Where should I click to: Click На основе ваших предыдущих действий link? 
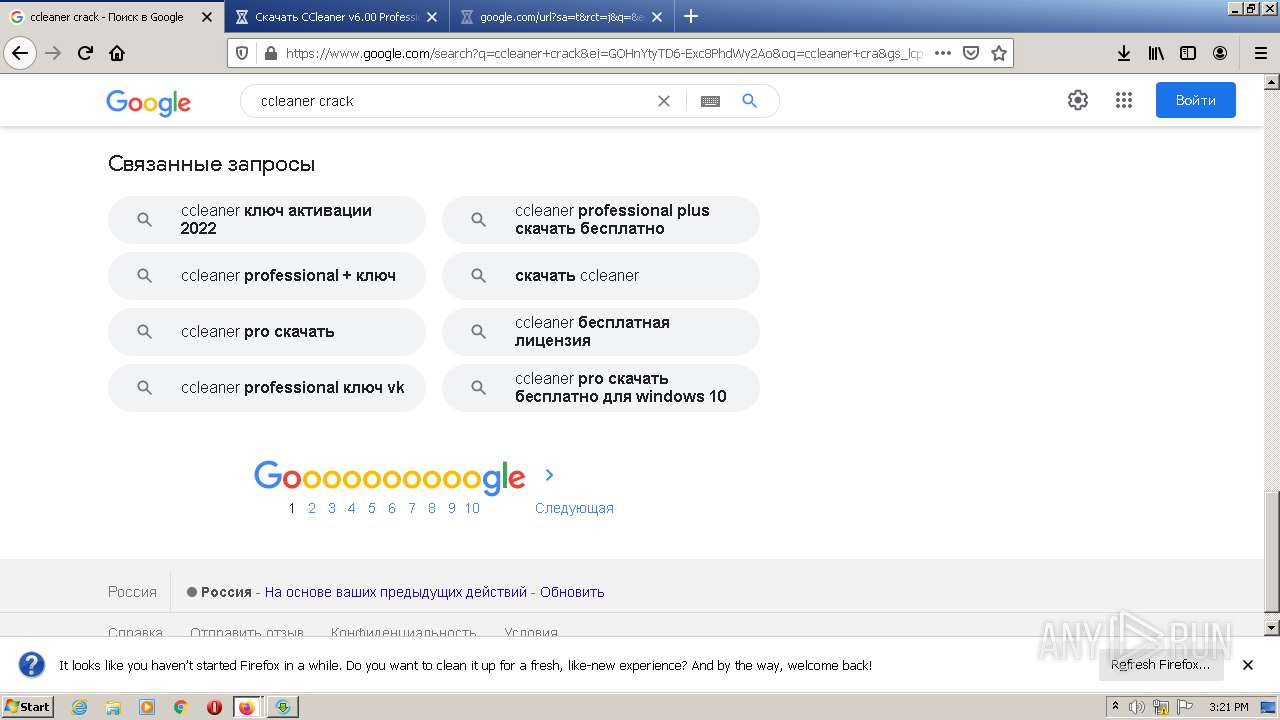[395, 592]
